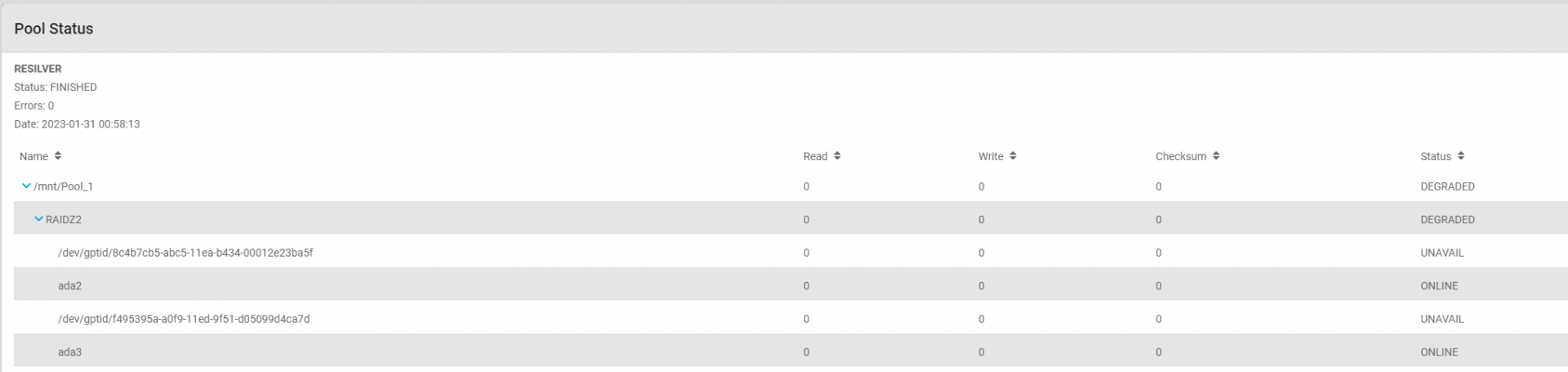Screen dimensions: 1568x372
Task: Click the UNAVAIL status of the f495395a device
Action: [x=1441, y=319]
